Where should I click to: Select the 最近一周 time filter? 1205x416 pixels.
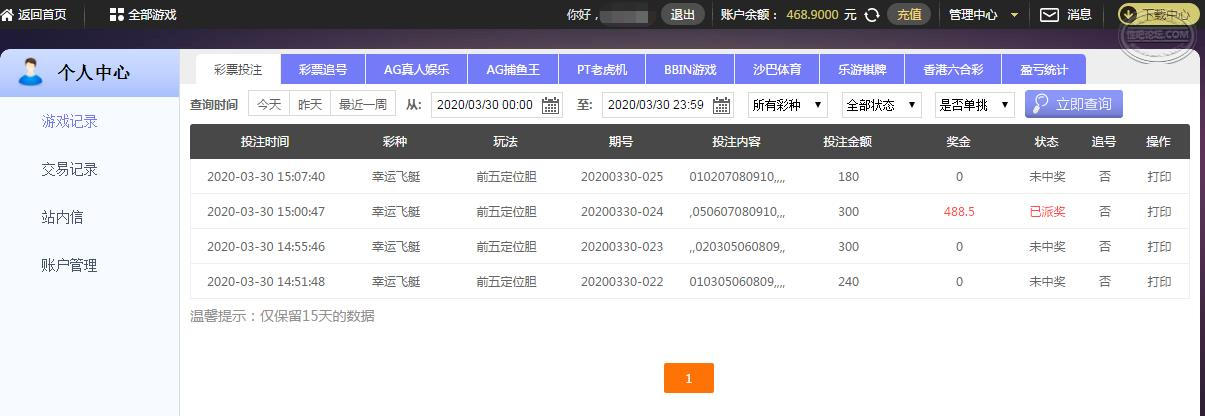click(363, 104)
